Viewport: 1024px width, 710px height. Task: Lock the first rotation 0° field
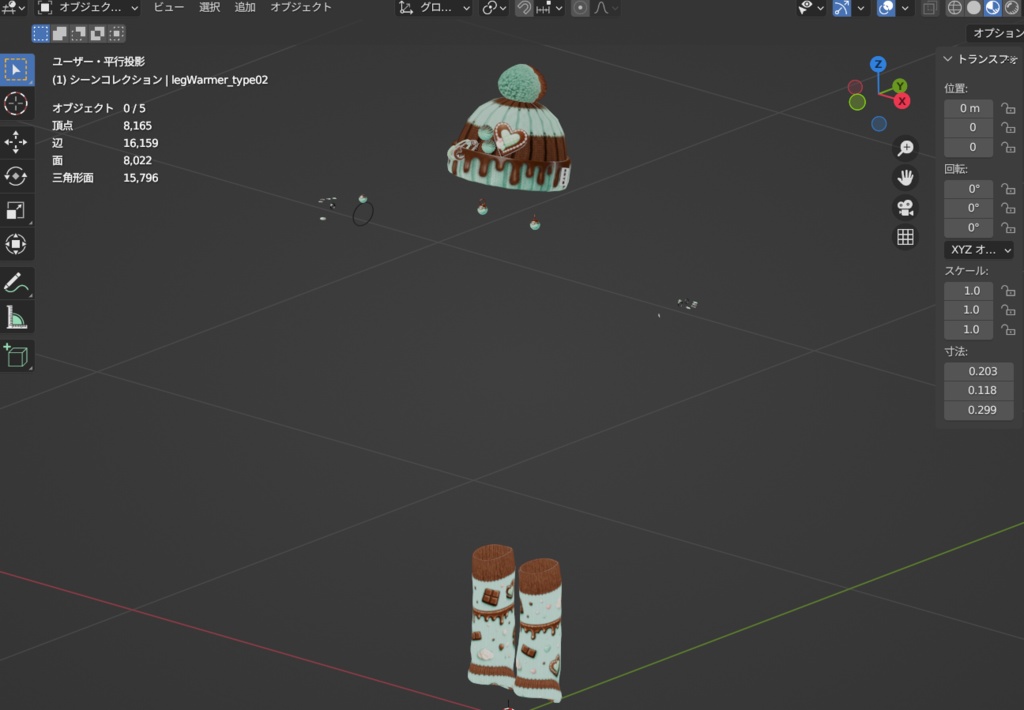point(1008,189)
